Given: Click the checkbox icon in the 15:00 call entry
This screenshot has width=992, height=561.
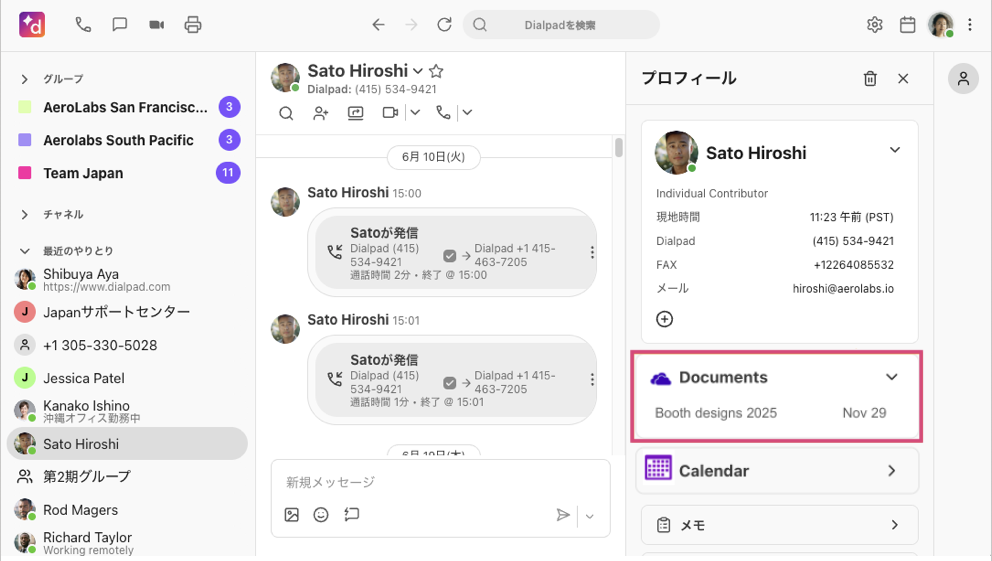Looking at the screenshot, I should 450,255.
